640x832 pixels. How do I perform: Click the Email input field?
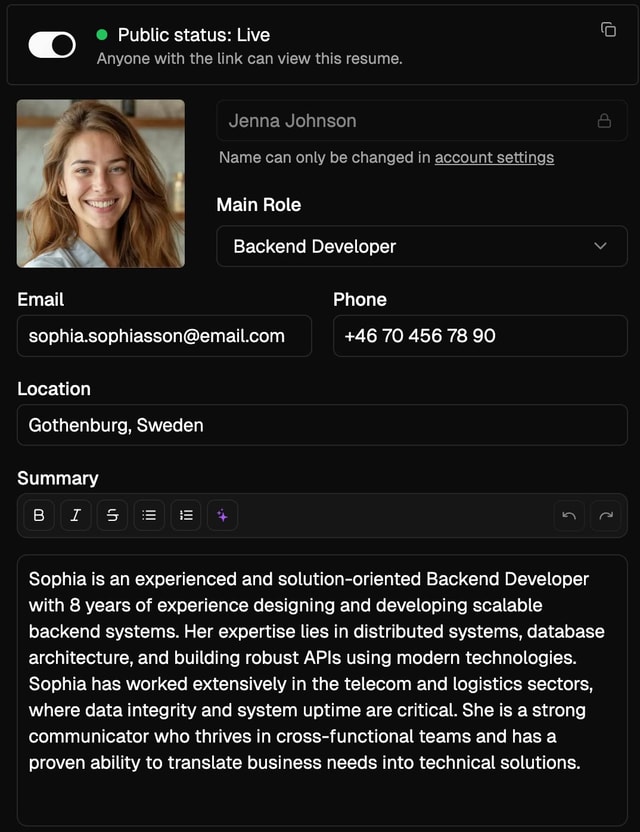pyautogui.click(x=164, y=336)
